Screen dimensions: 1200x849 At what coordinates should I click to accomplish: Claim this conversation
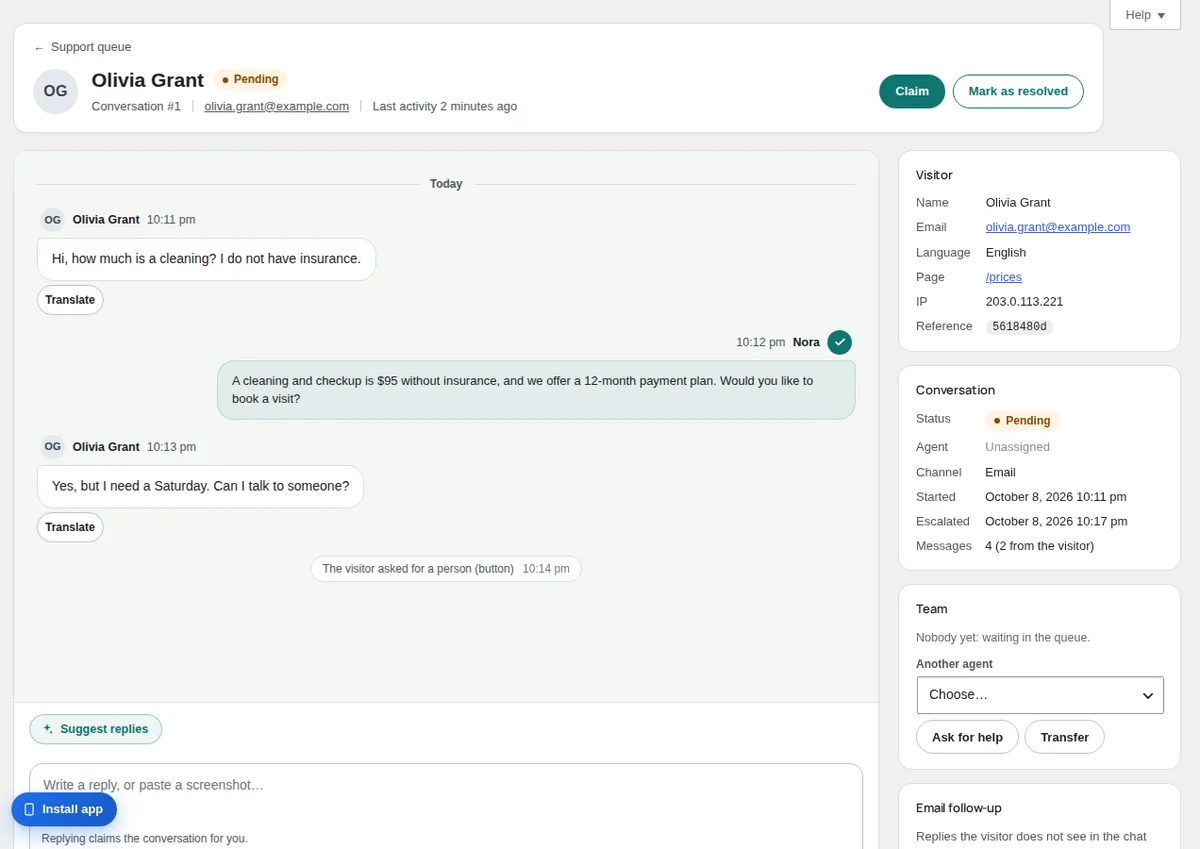(x=912, y=91)
